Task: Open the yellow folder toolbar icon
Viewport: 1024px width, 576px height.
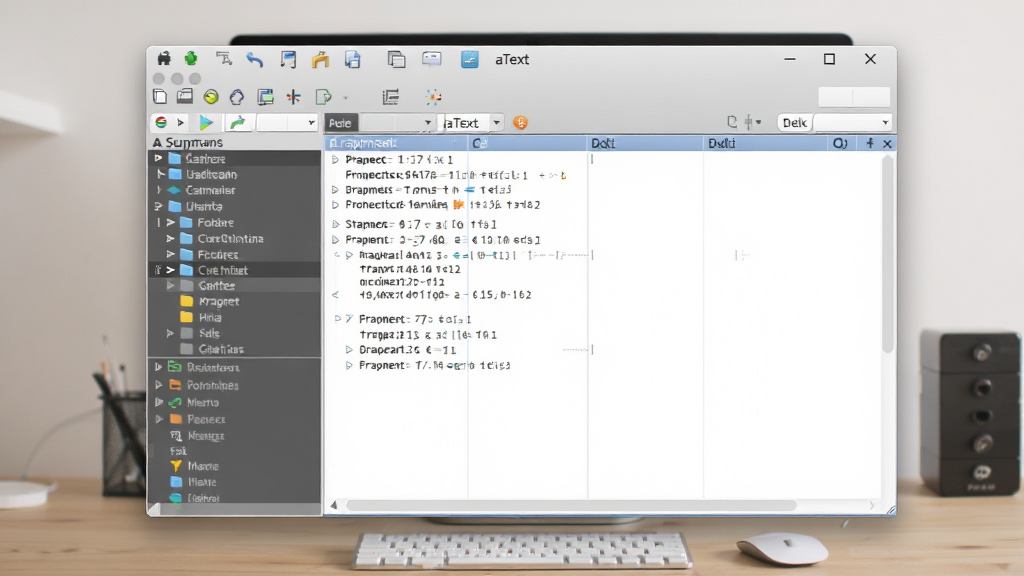Action: click(x=320, y=59)
